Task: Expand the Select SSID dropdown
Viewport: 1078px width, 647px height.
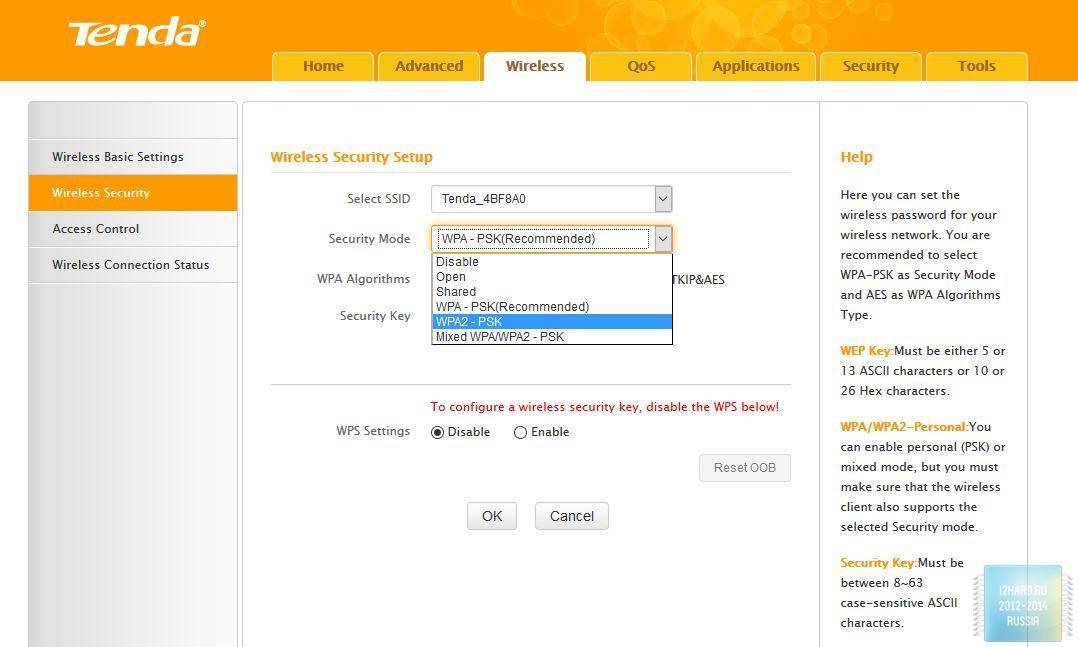Action: (x=663, y=199)
